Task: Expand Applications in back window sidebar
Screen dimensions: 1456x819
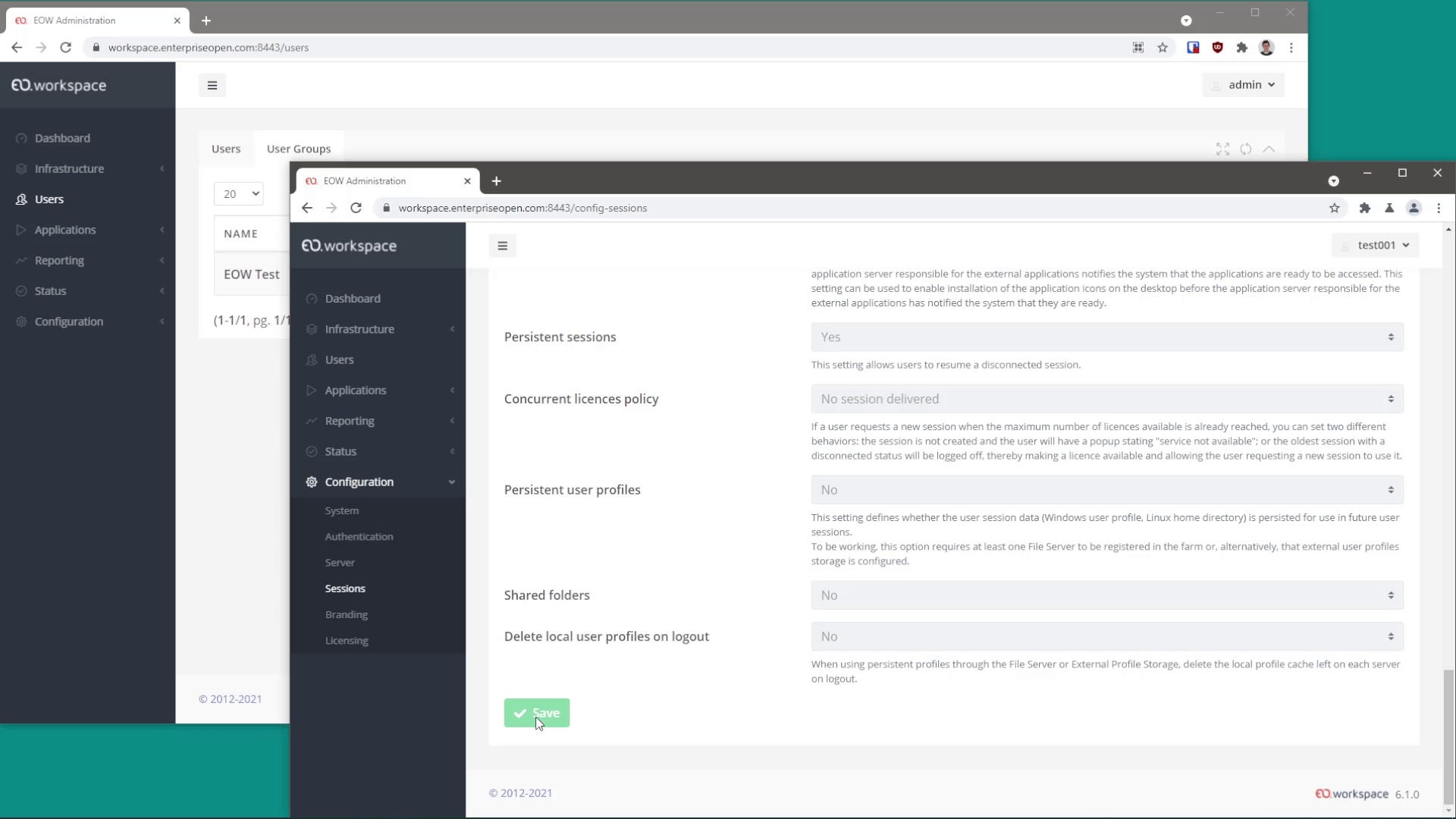Action: (88, 230)
